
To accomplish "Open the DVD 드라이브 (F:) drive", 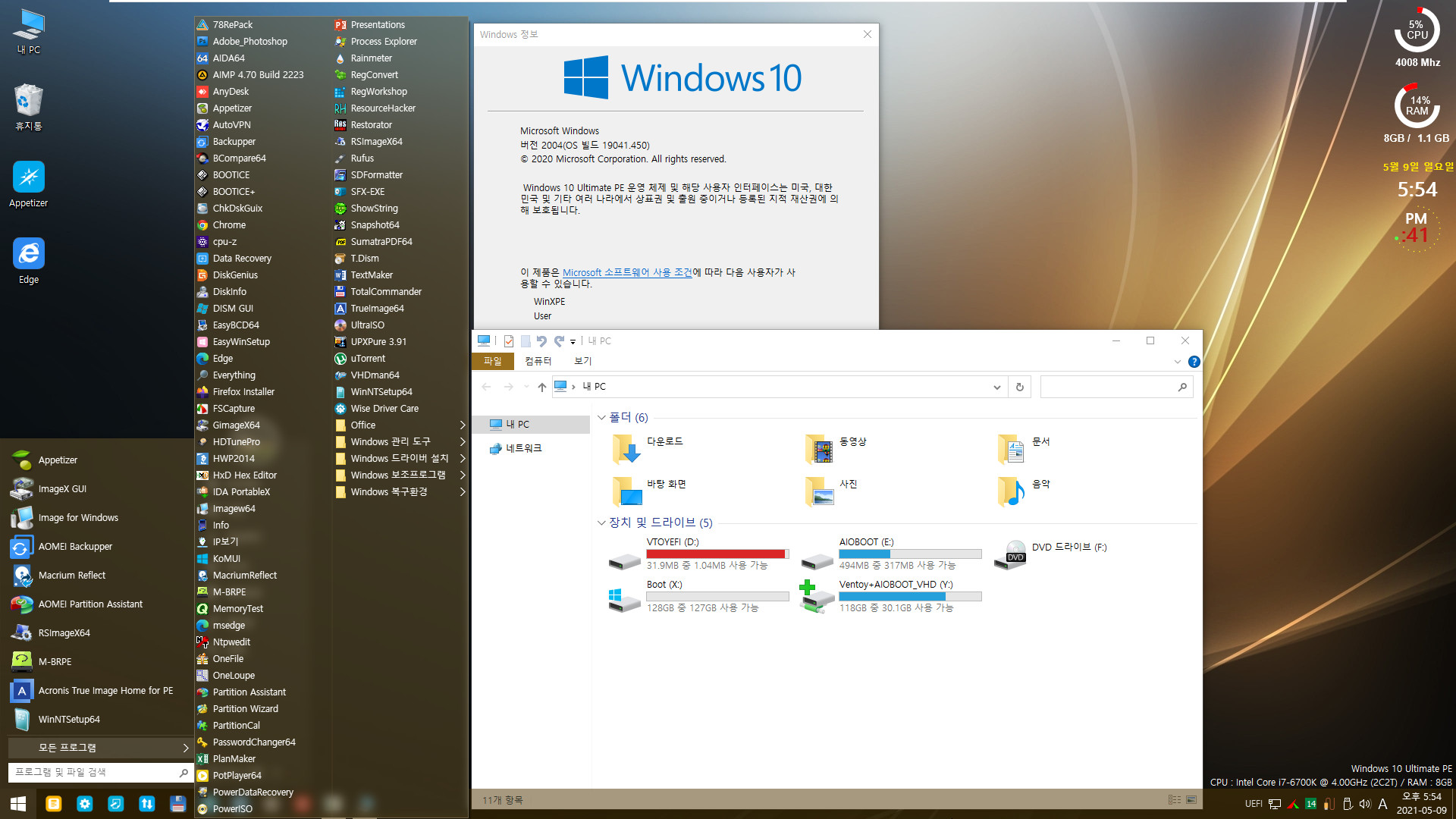I will point(1051,556).
